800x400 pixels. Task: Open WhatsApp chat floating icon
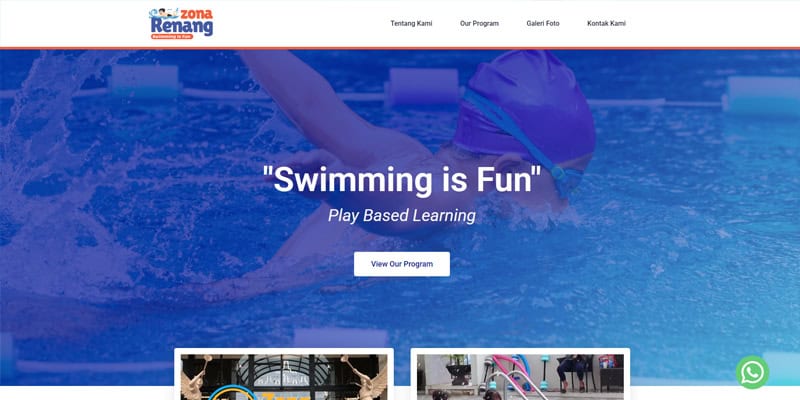(x=752, y=372)
